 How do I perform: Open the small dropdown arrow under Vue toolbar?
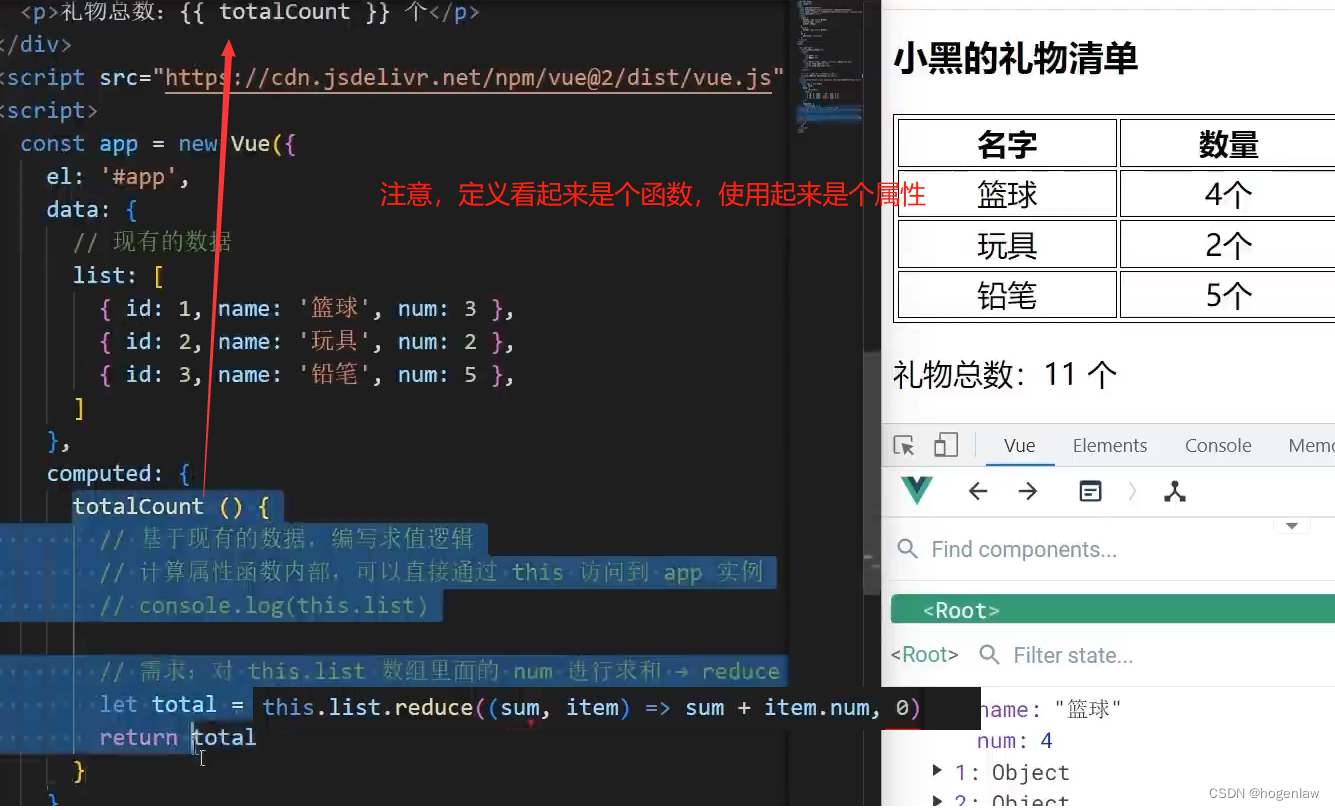(1292, 526)
